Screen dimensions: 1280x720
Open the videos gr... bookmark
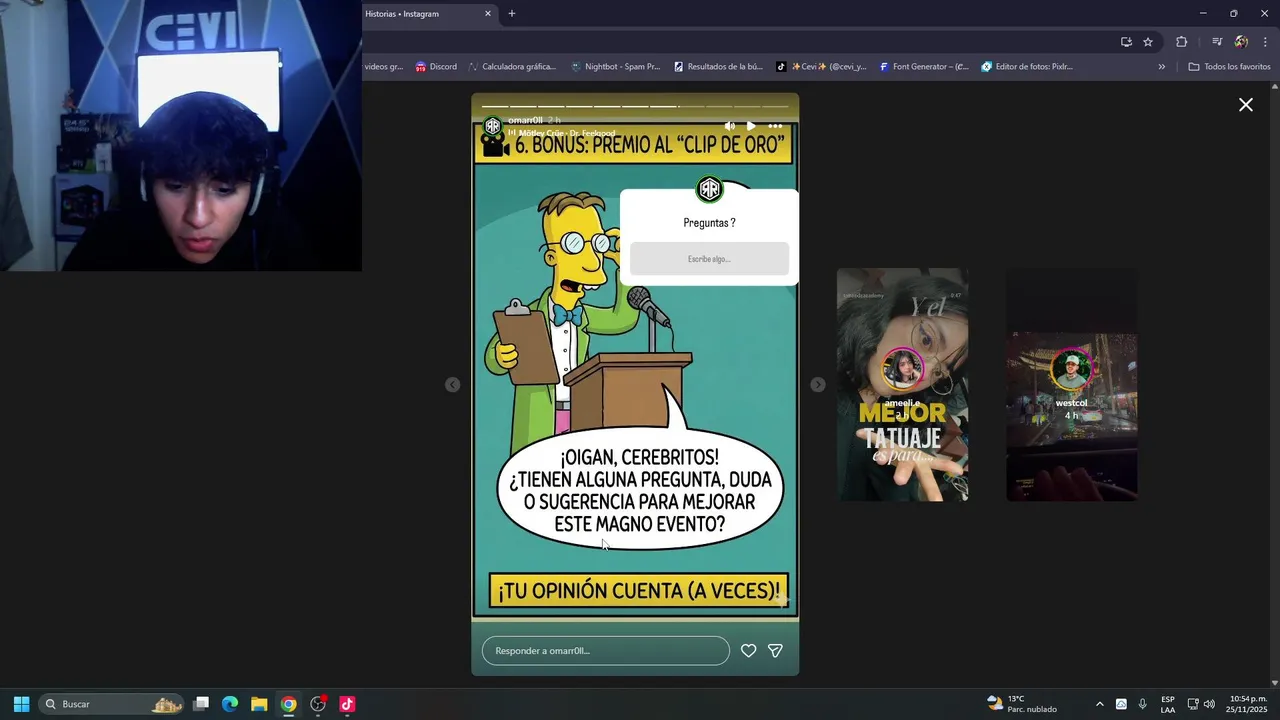pyautogui.click(x=383, y=67)
